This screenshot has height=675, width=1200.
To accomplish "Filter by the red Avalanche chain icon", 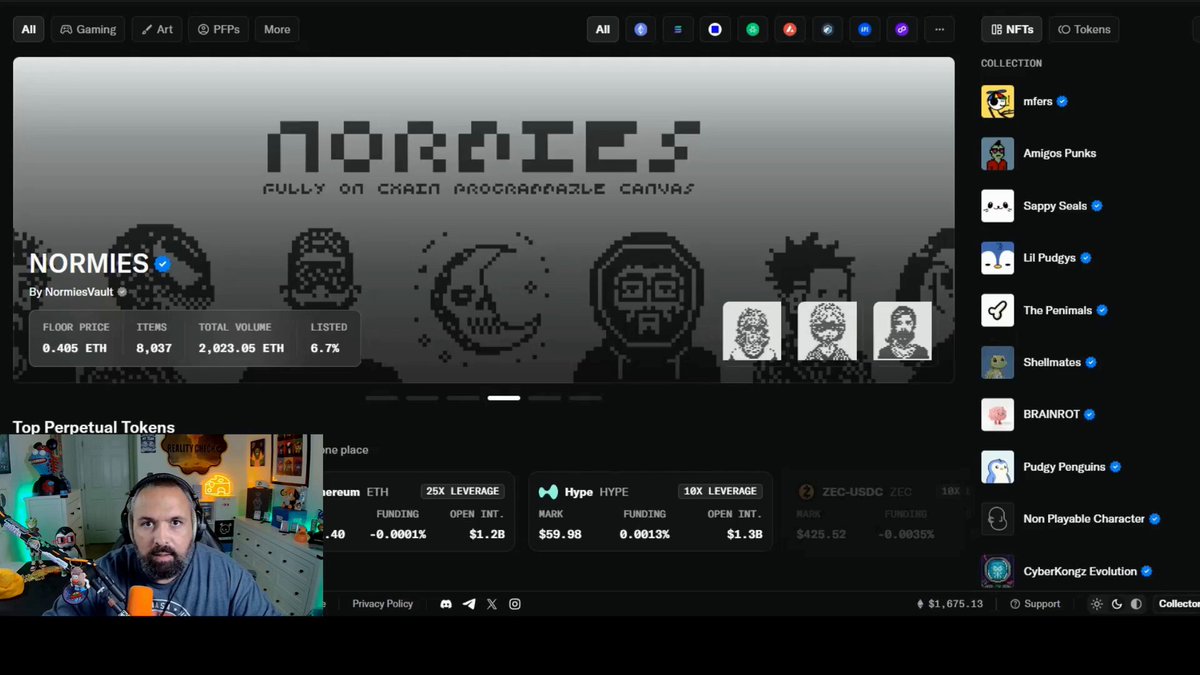I will pos(790,29).
